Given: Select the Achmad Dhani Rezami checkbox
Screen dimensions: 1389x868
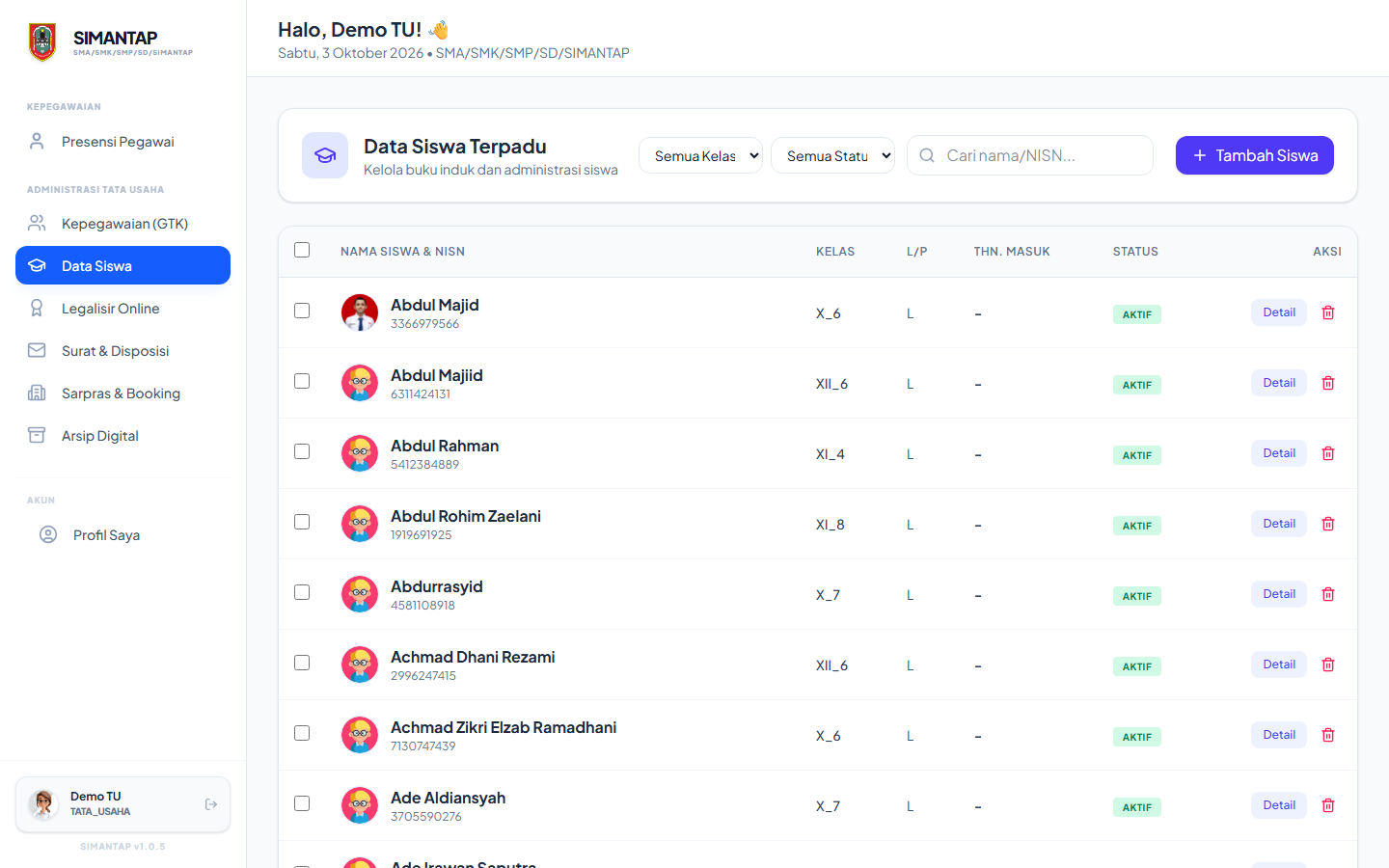Looking at the screenshot, I should (302, 663).
